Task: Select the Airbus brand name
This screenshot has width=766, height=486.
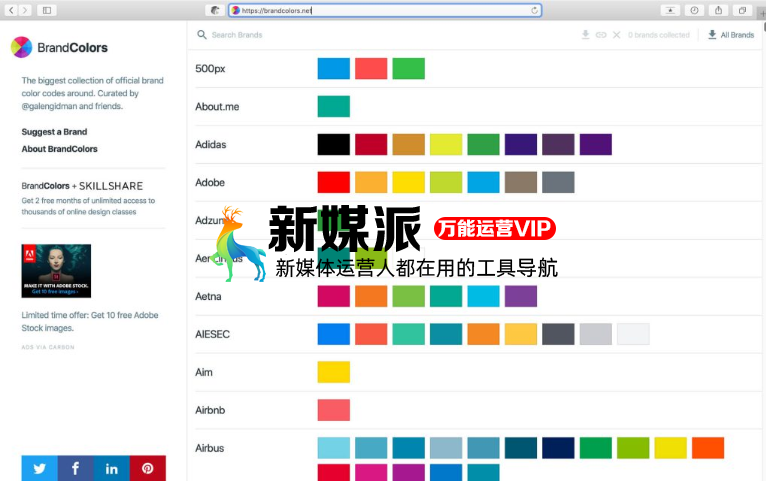Action: (x=210, y=448)
